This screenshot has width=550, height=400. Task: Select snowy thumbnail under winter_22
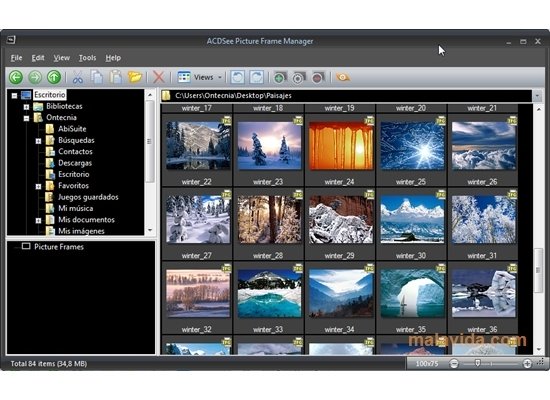198,219
